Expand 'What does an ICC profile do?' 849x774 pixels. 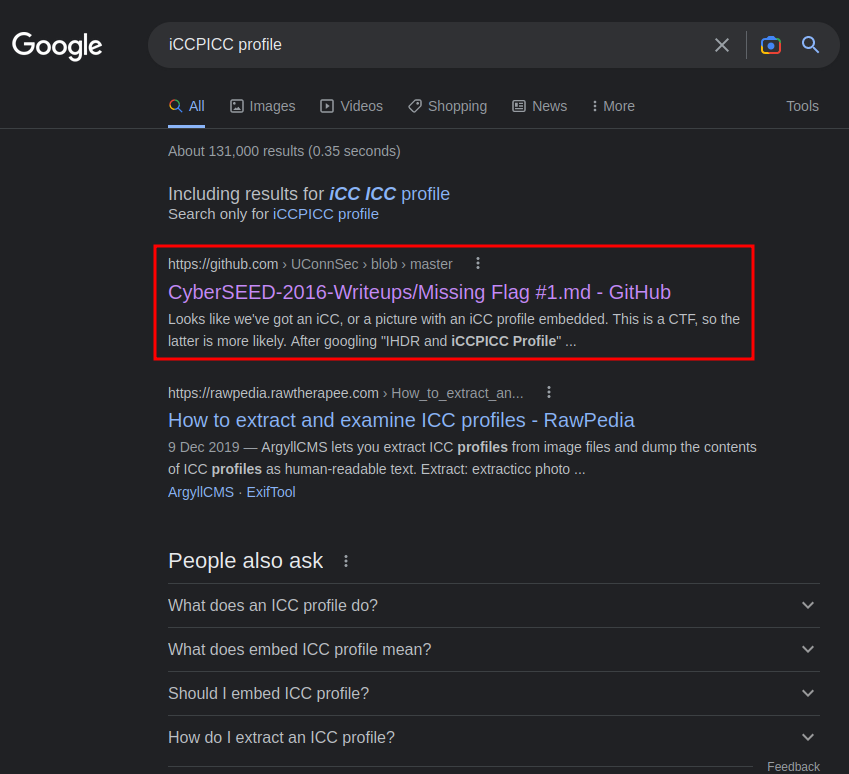click(493, 606)
